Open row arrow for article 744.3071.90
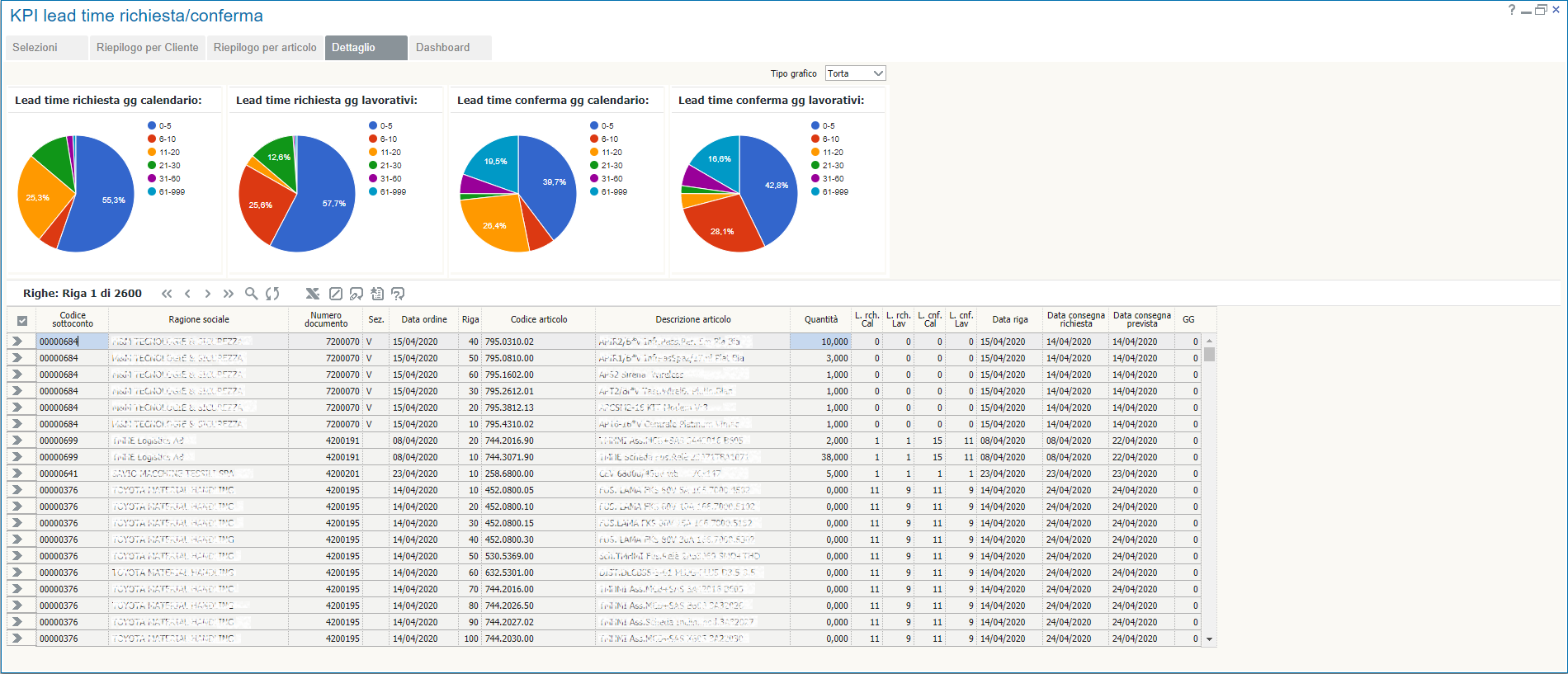 17,457
